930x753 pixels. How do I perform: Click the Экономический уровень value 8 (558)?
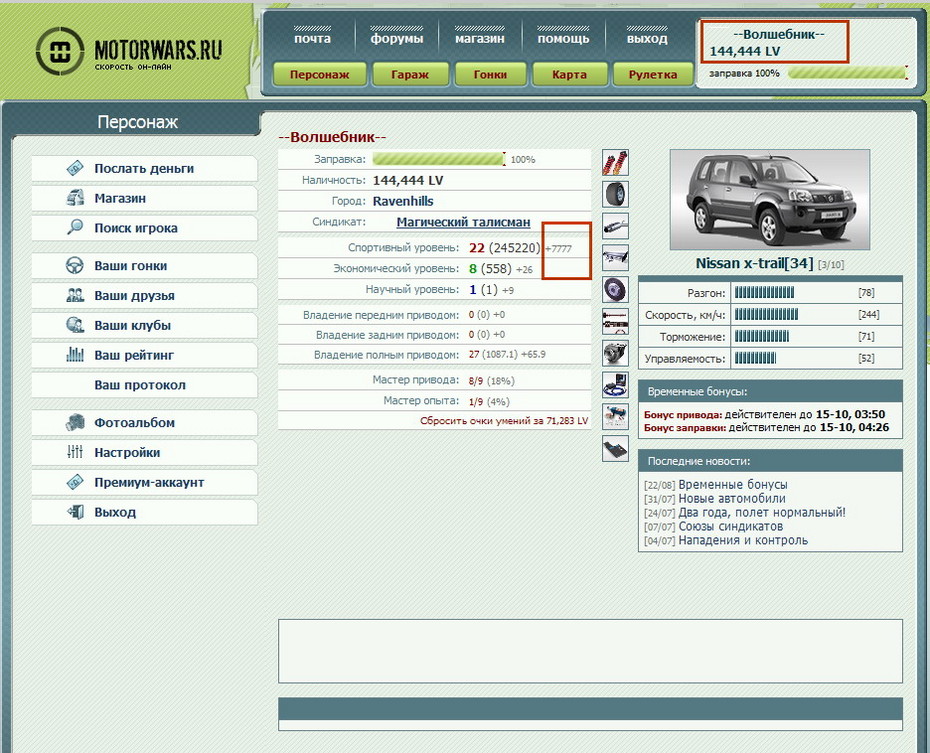pos(491,269)
